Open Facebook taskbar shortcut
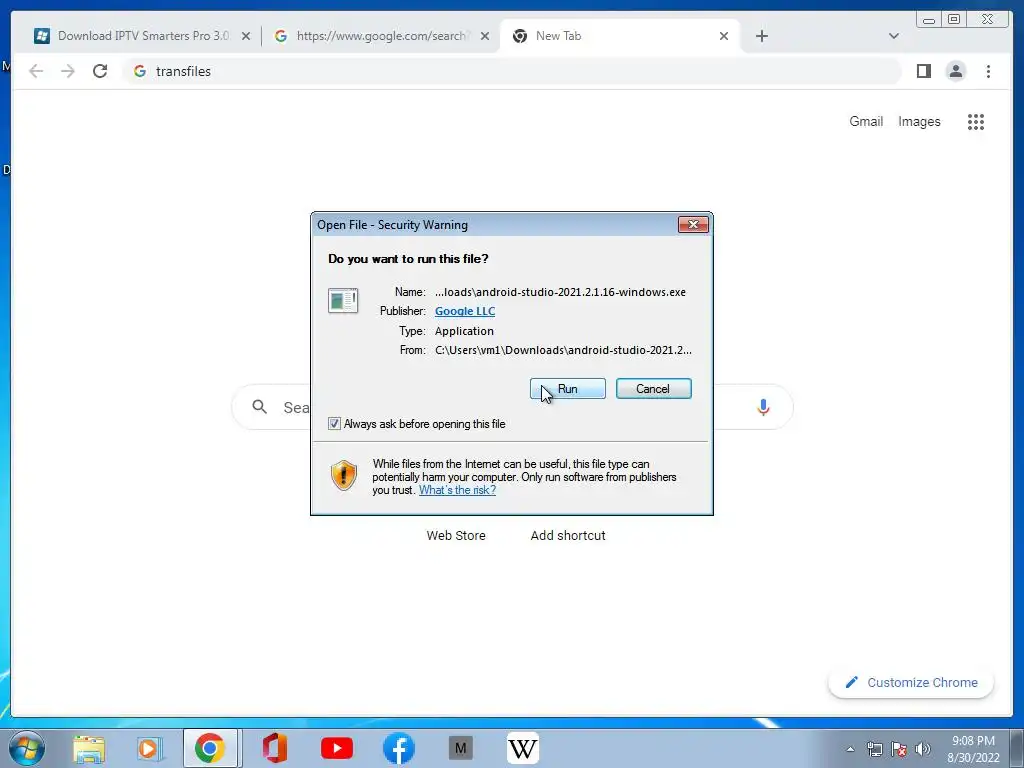This screenshot has width=1024, height=768. [x=398, y=748]
